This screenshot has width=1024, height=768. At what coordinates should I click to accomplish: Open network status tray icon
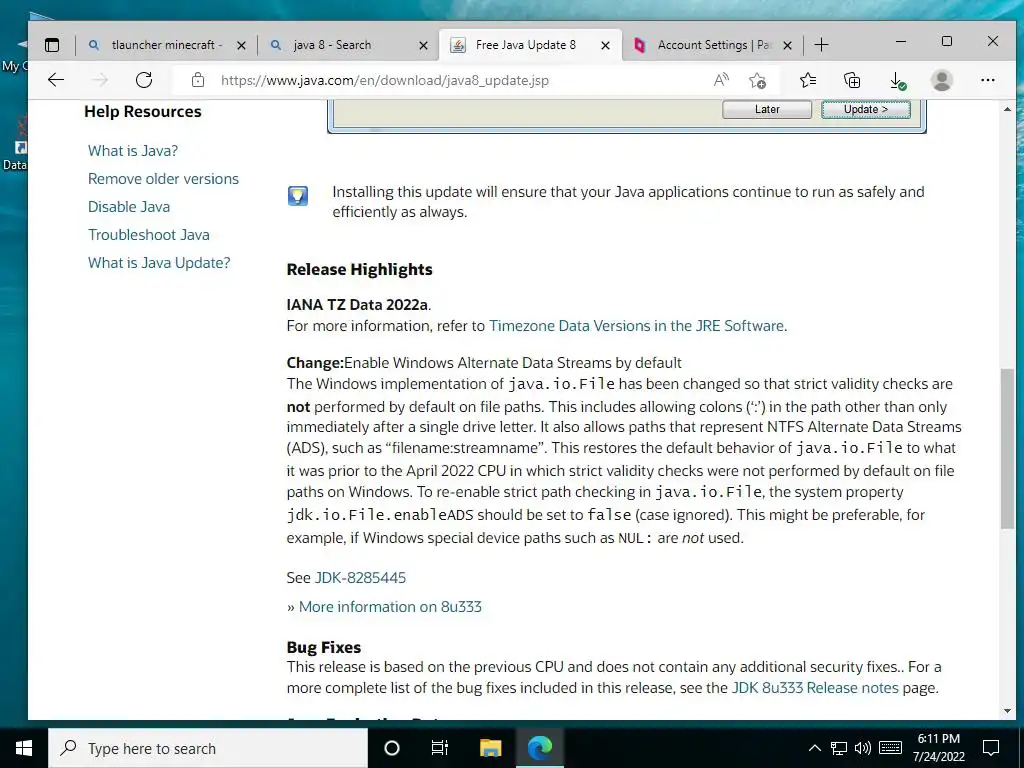point(839,748)
